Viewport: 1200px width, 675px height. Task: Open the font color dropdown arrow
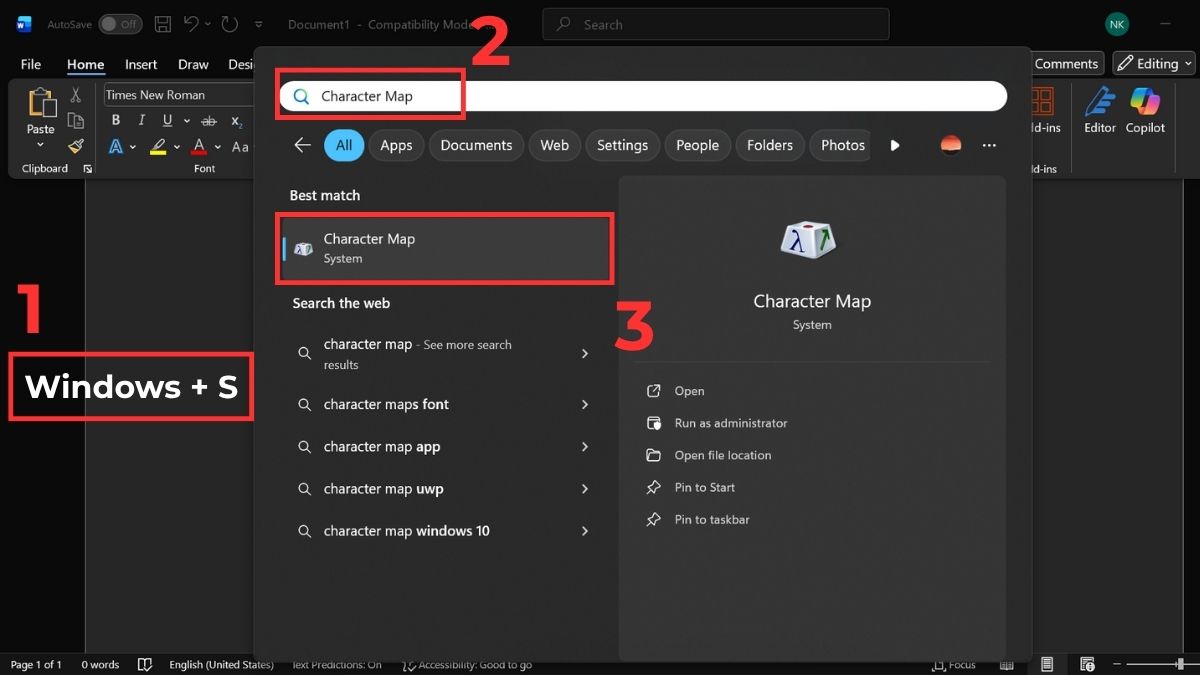click(x=217, y=147)
